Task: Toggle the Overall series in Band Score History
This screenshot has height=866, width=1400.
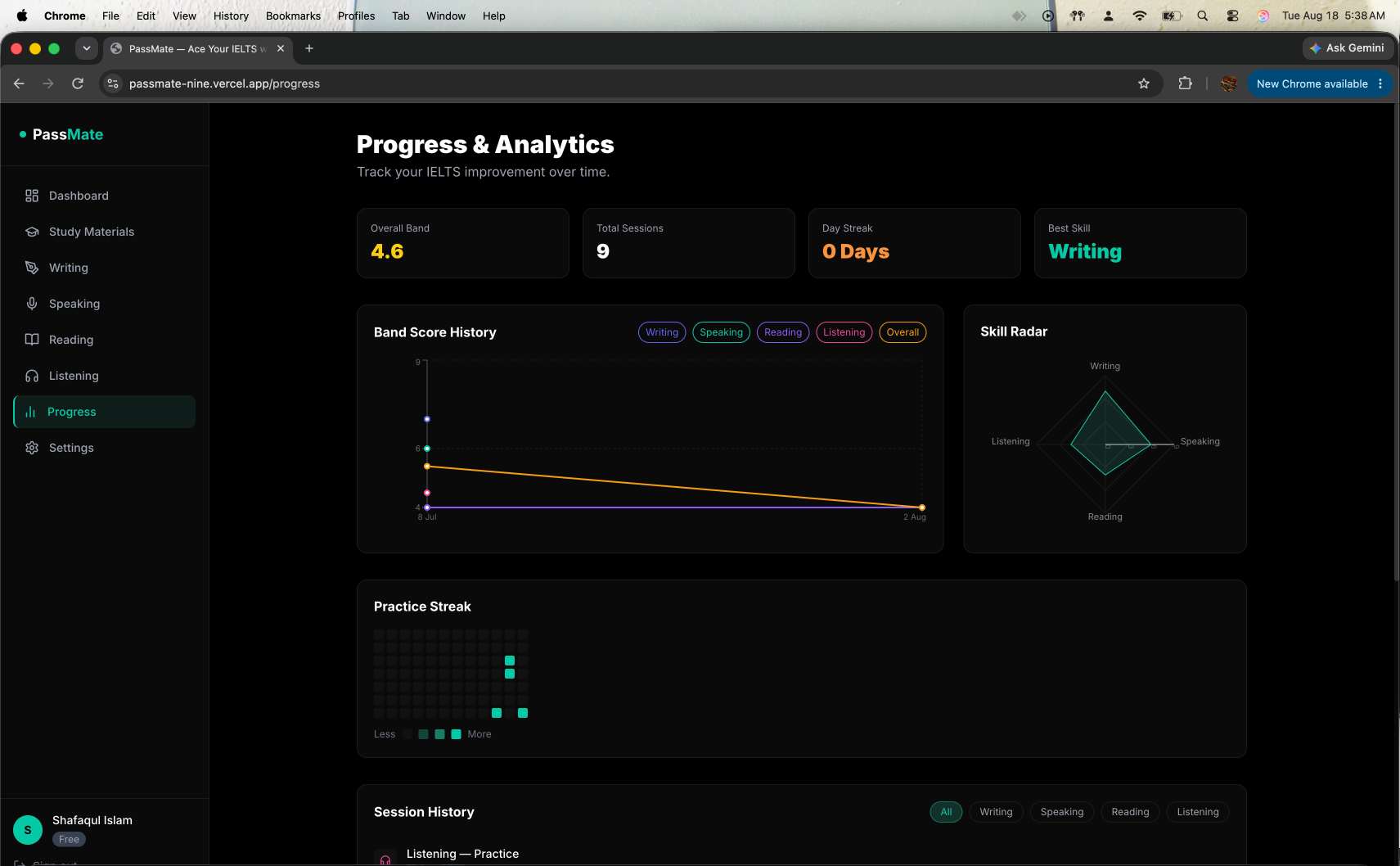Action: (903, 332)
